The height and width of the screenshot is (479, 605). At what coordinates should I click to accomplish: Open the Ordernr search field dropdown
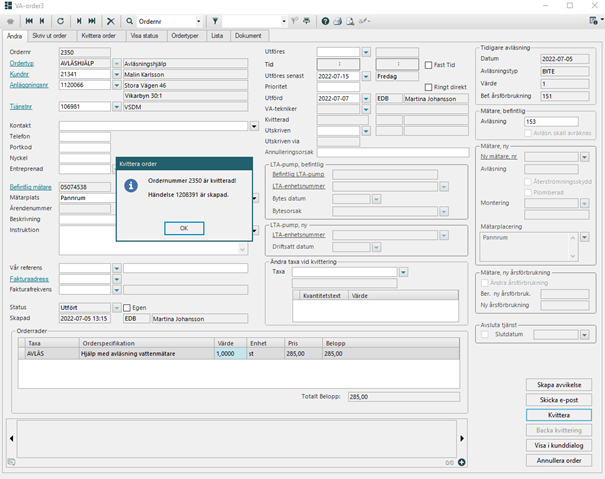coord(199,21)
